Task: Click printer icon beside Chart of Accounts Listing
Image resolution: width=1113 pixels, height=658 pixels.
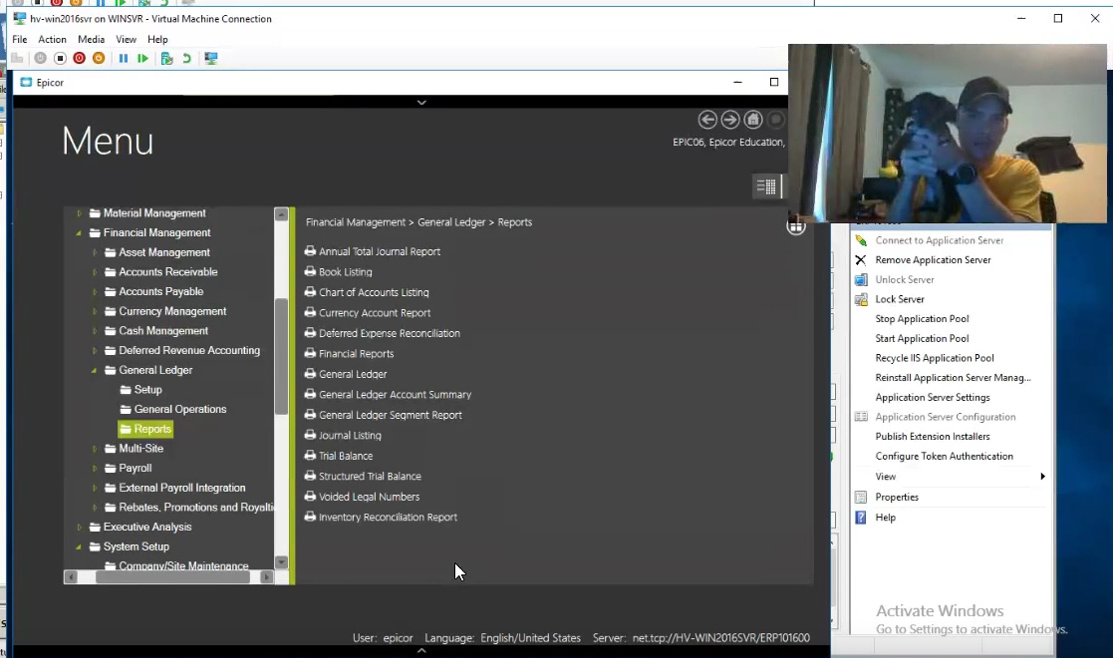Action: [x=310, y=292]
